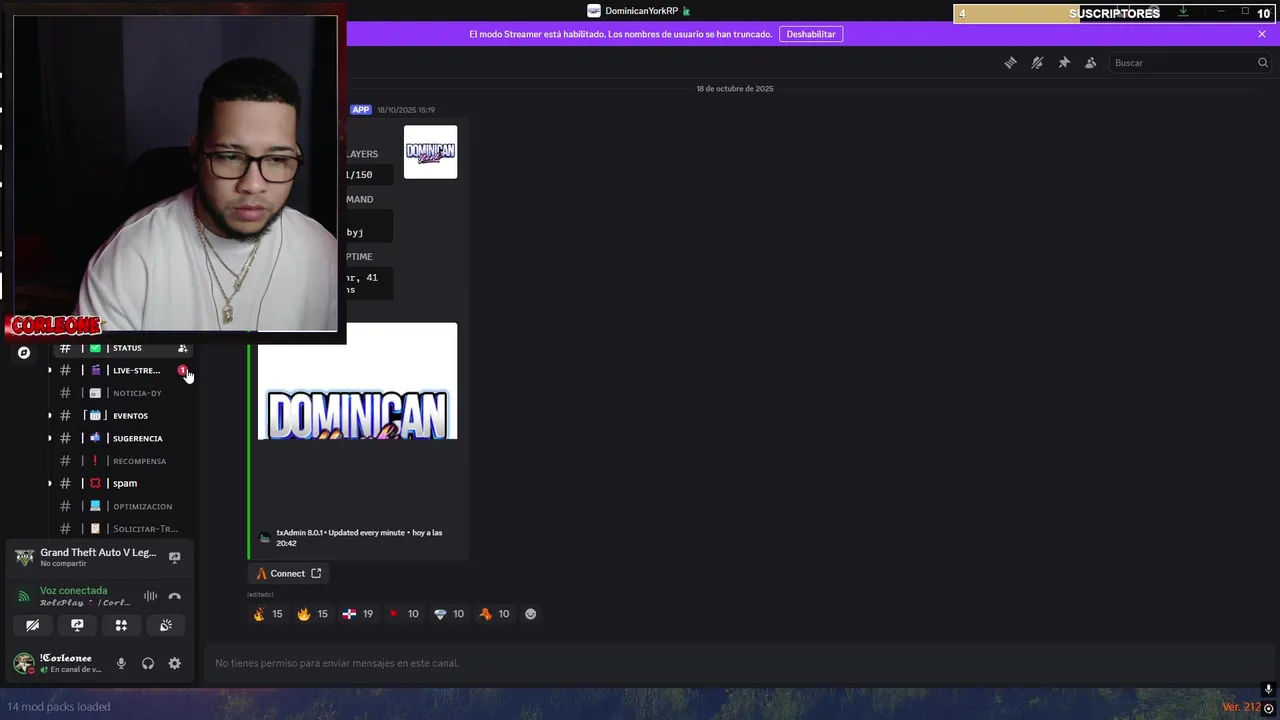Viewport: 1280px width, 720px height.
Task: Focus the Buscar search field
Action: tap(1189, 62)
